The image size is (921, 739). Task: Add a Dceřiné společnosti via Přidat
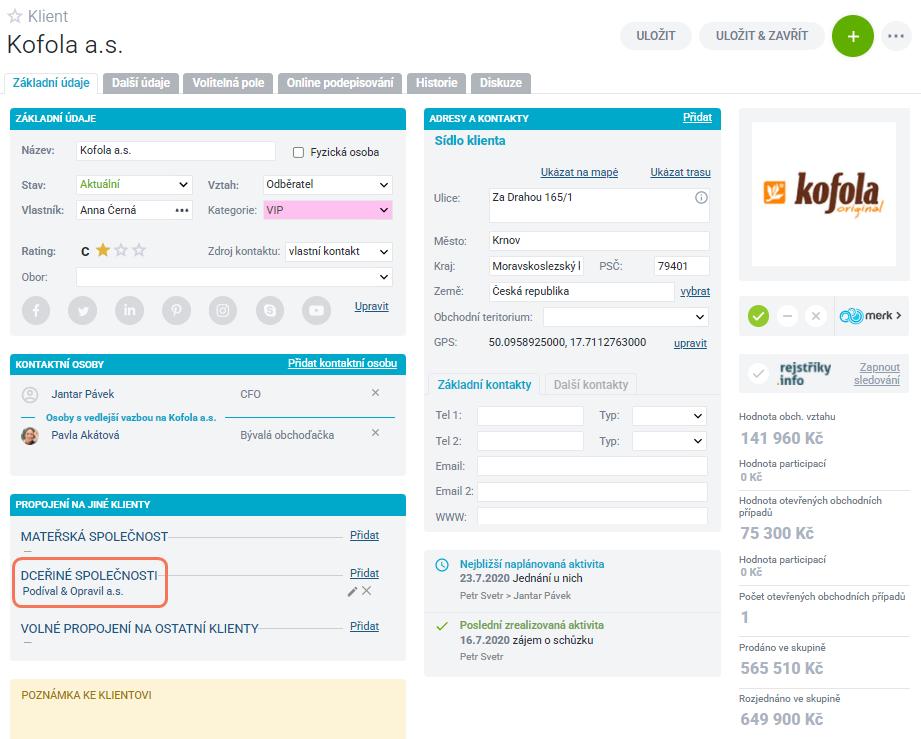pyautogui.click(x=364, y=573)
